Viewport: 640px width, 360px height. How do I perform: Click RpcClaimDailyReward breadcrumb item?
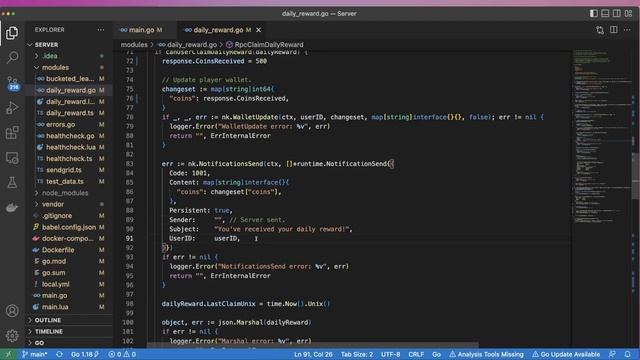click(264, 44)
